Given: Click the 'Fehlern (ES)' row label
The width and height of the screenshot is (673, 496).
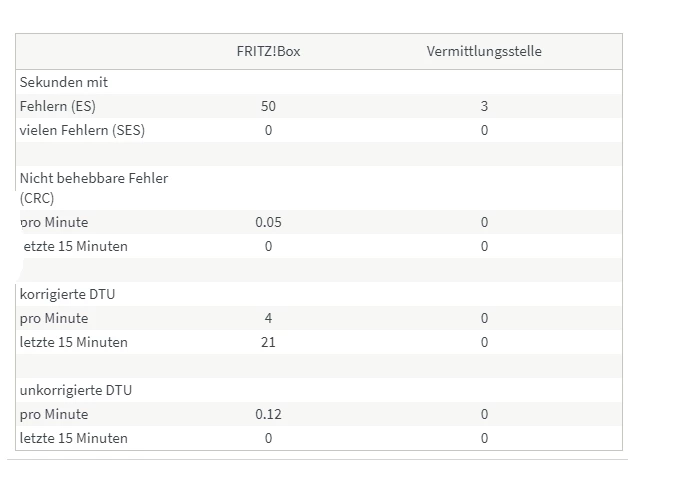Looking at the screenshot, I should (58, 106).
